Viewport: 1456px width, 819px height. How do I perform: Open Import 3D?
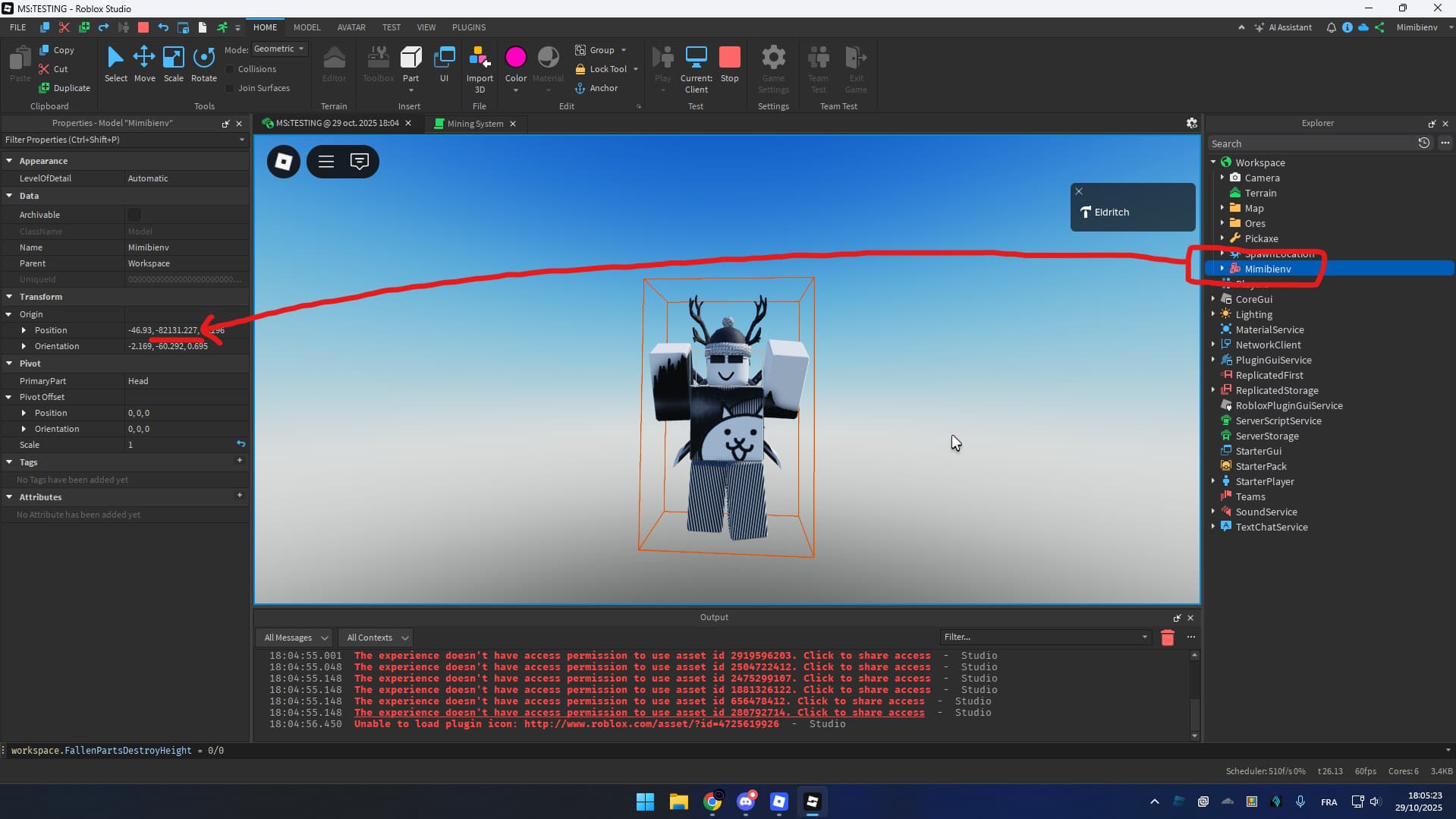click(480, 68)
